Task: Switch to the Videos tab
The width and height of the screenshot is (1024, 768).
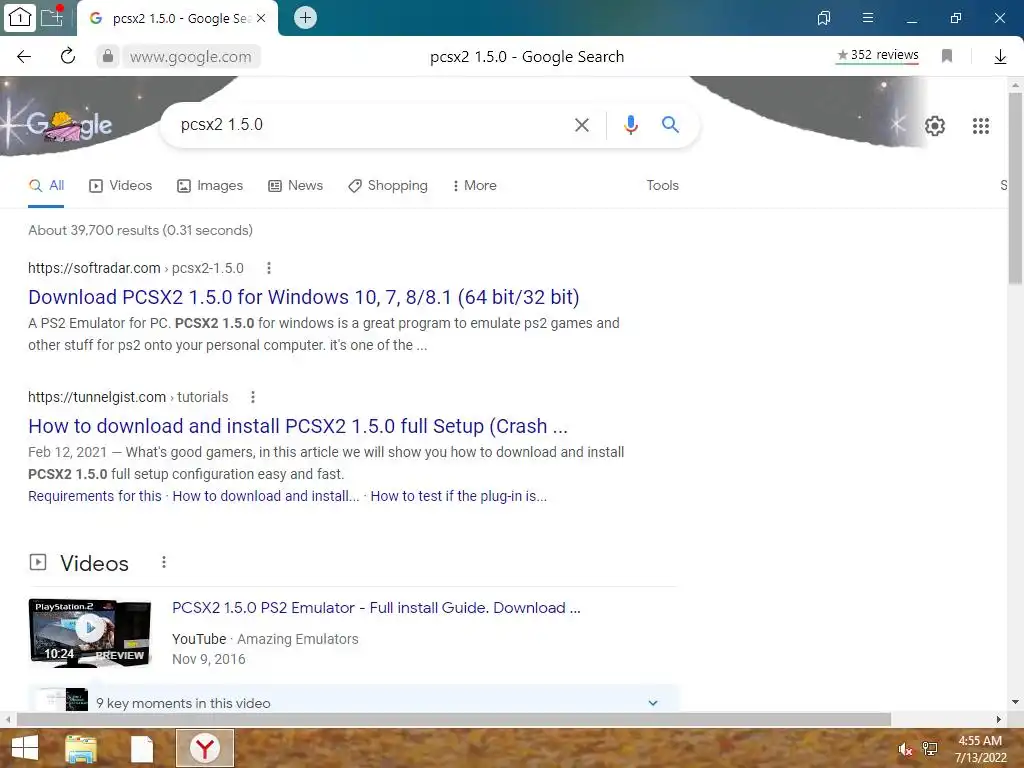Action: coord(121,185)
